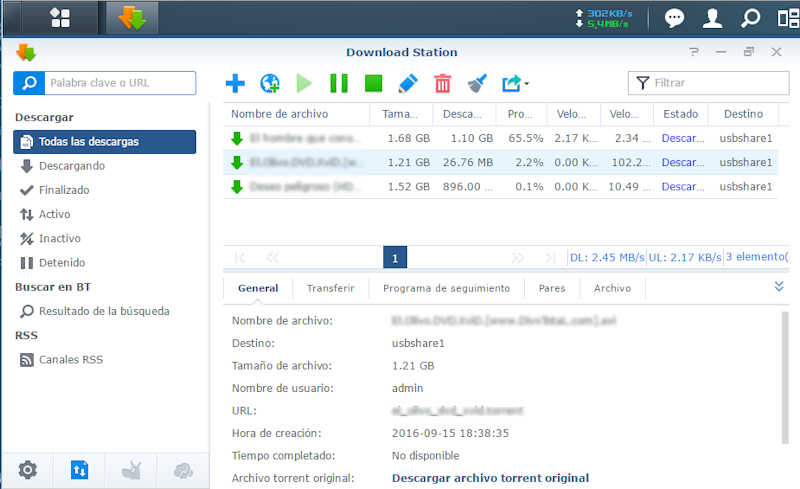Stop downloads with the green square icon
Viewport: 800px width, 489px height.
[x=373, y=83]
